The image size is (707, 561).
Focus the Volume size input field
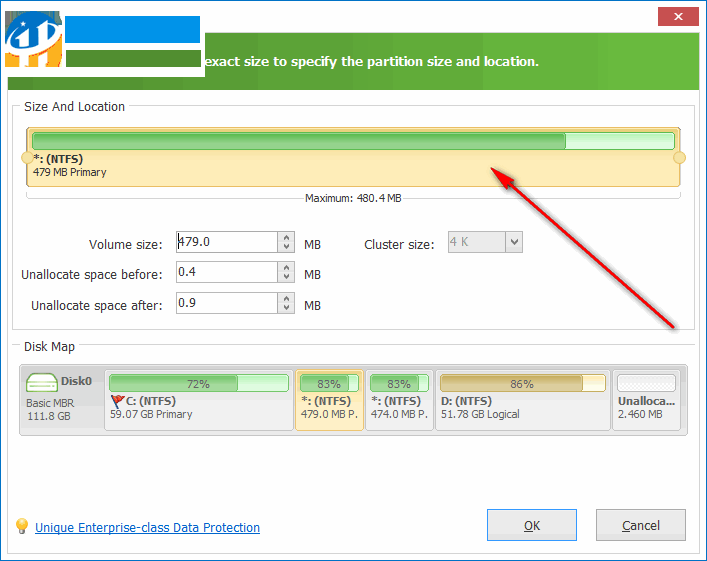pos(227,242)
